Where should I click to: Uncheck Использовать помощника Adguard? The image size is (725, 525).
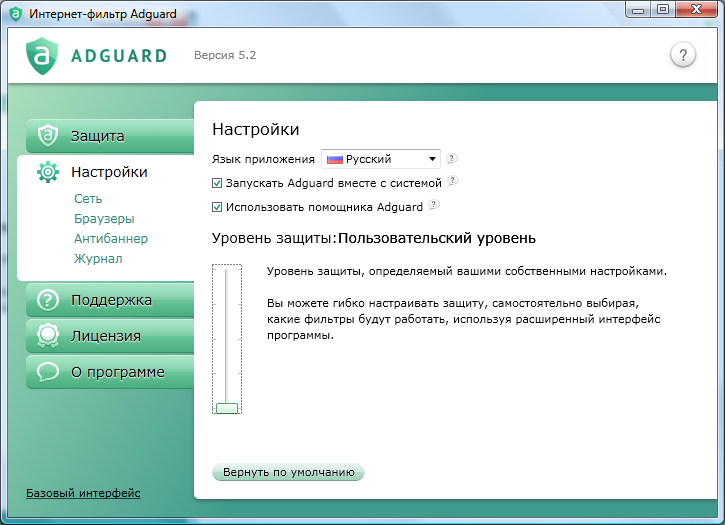tap(217, 207)
